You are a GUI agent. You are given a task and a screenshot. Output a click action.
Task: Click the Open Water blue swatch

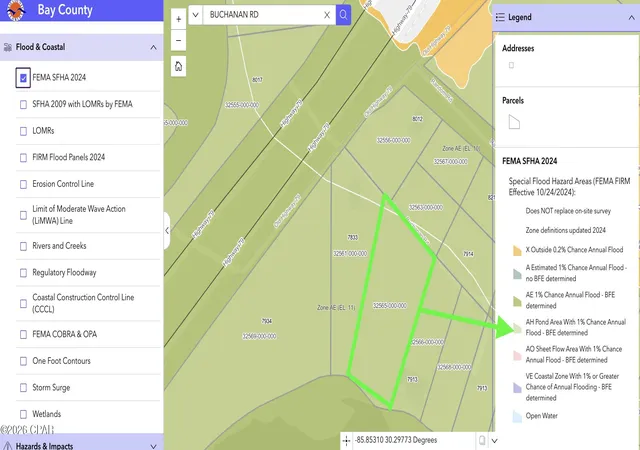[x=517, y=417]
